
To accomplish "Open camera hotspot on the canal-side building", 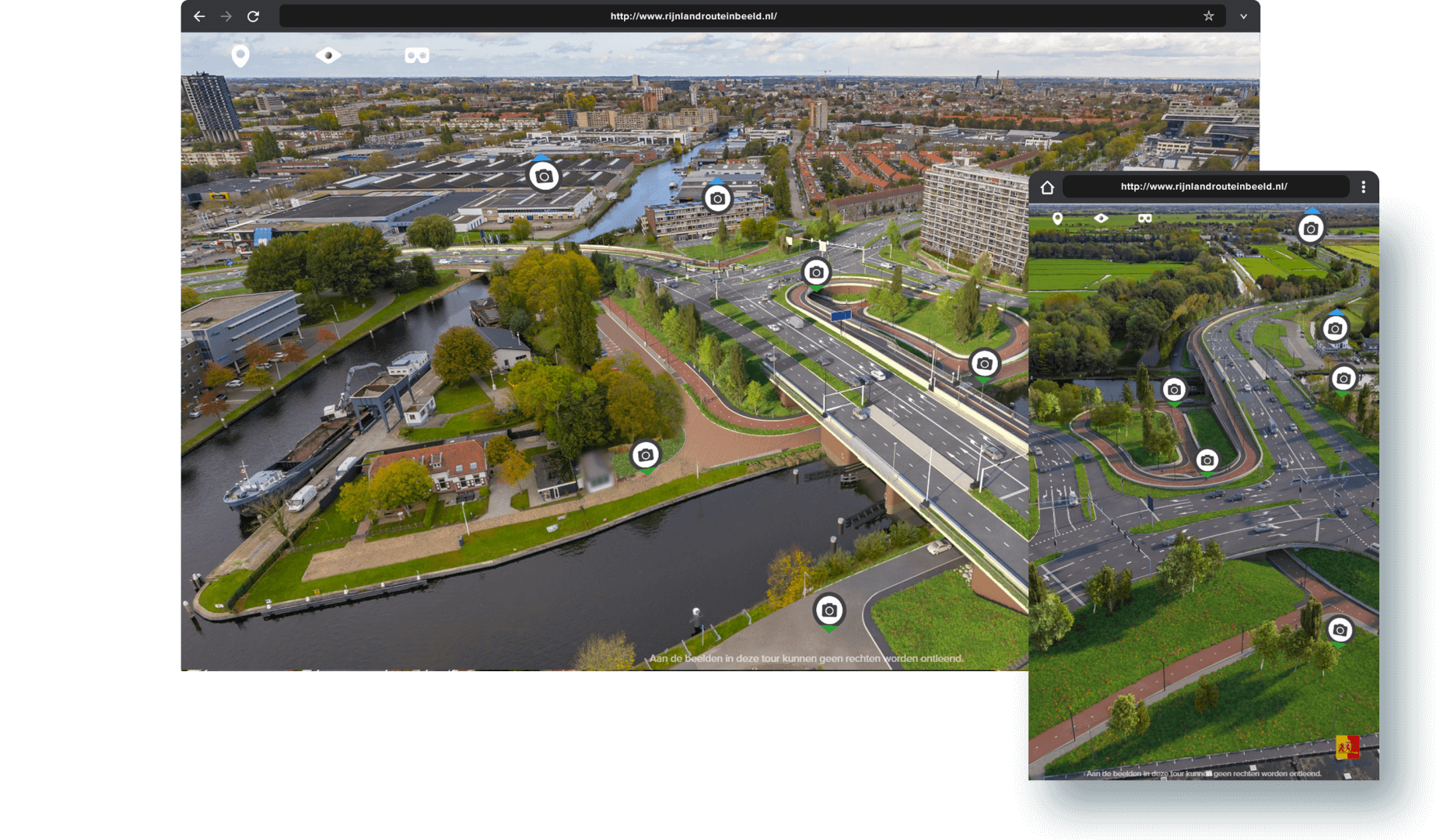I will 717,199.
